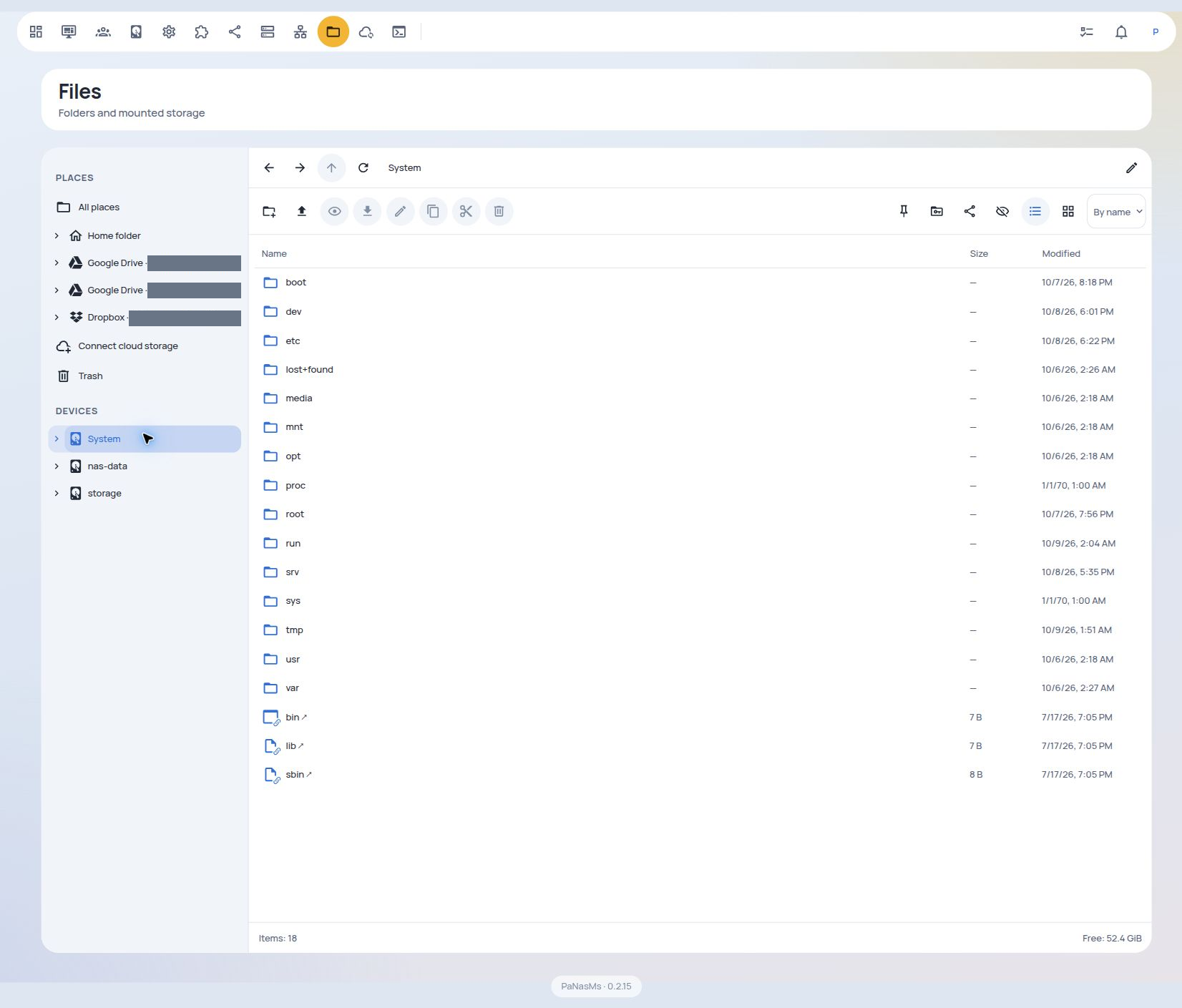Screen dimensions: 1182x1008
Task: Create a new folder with toolbar icon
Action: [x=269, y=211]
